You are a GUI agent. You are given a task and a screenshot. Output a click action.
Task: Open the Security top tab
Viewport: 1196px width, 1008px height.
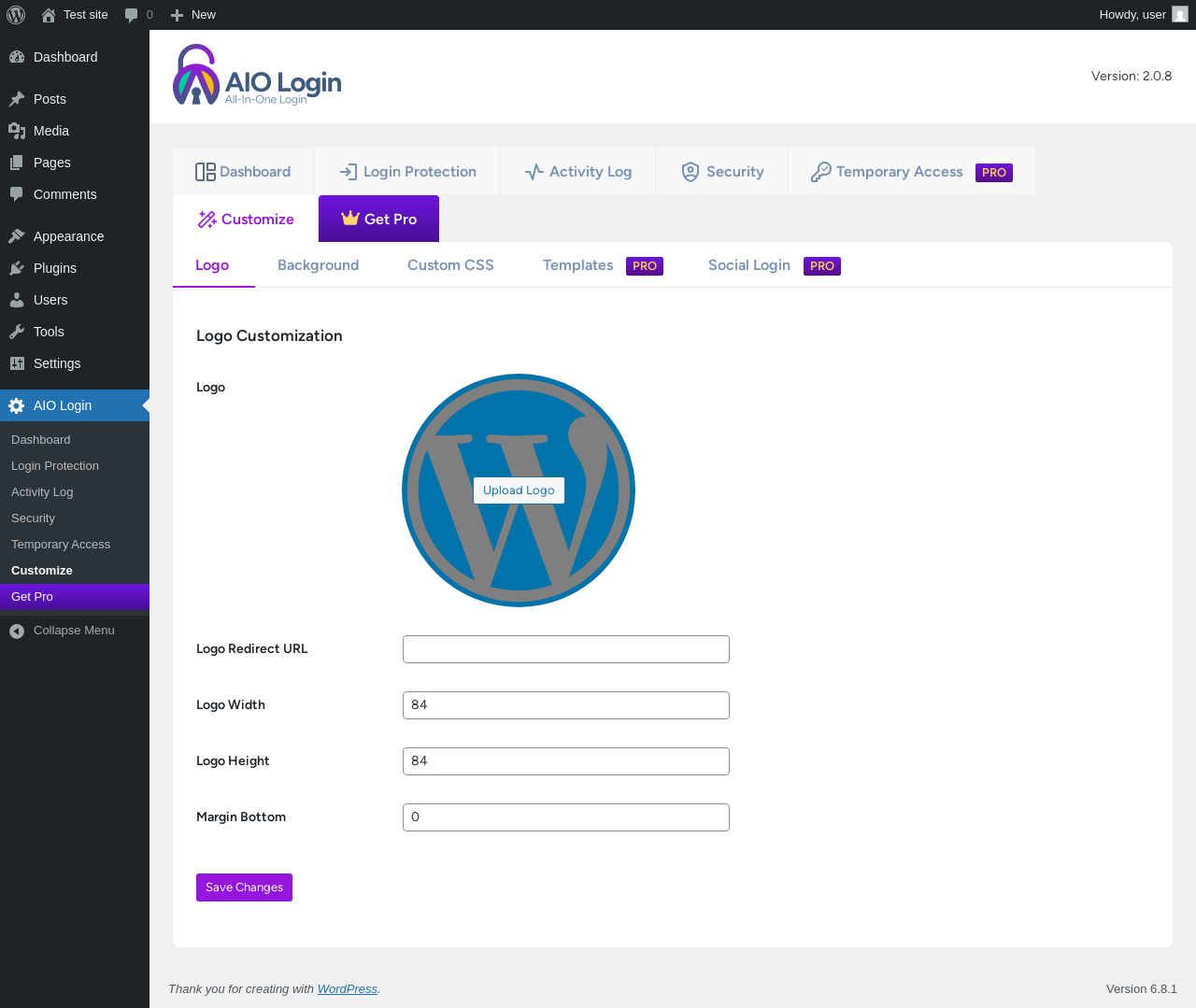(x=722, y=171)
